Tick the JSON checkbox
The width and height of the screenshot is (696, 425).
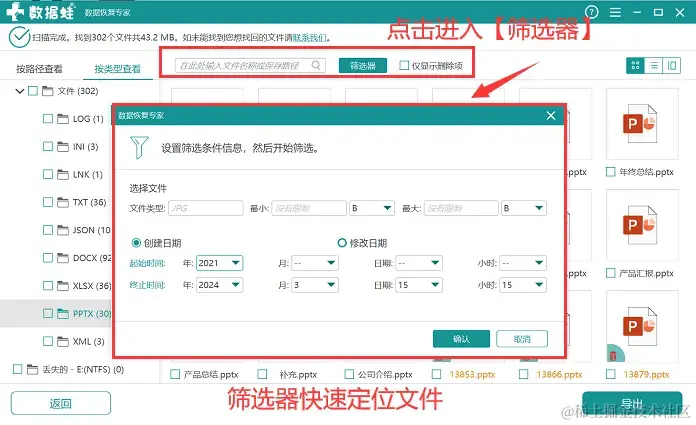click(x=48, y=230)
